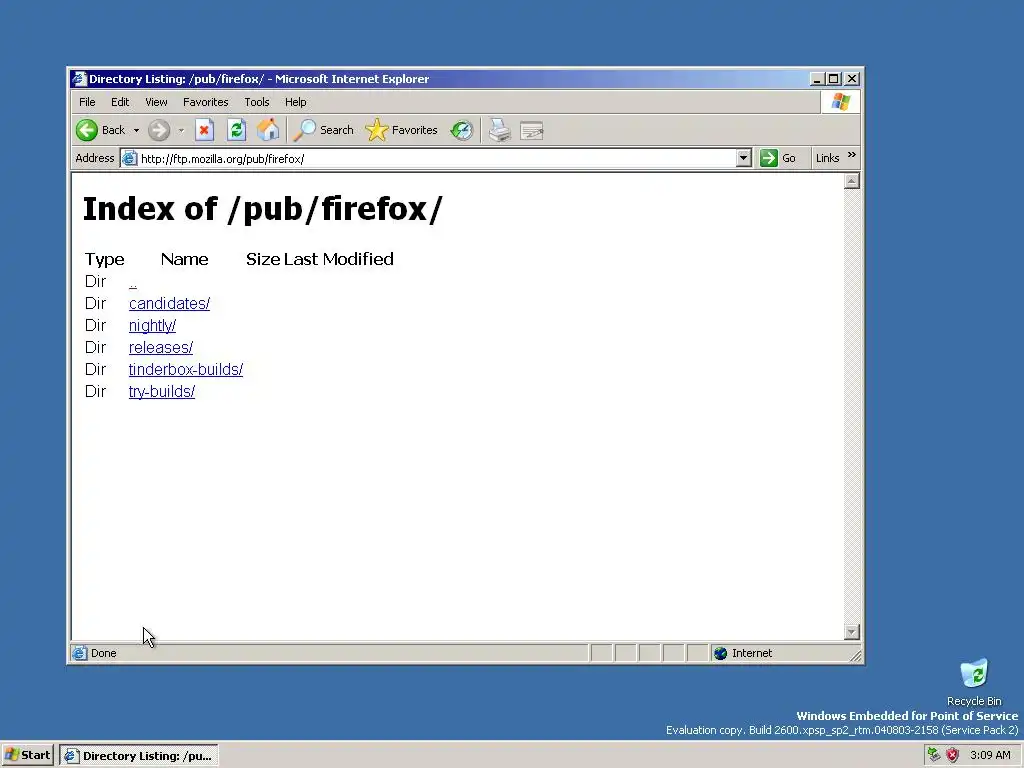Open the Tools menu
Screen dimensions: 1024x768
coord(257,102)
